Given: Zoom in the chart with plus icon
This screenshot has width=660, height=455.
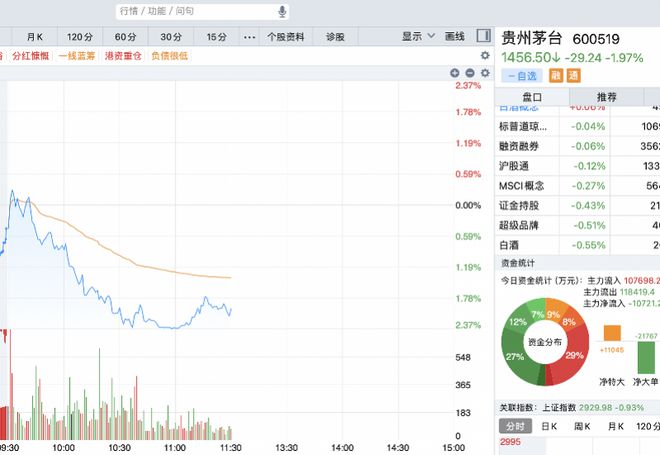Looking at the screenshot, I should 454,73.
